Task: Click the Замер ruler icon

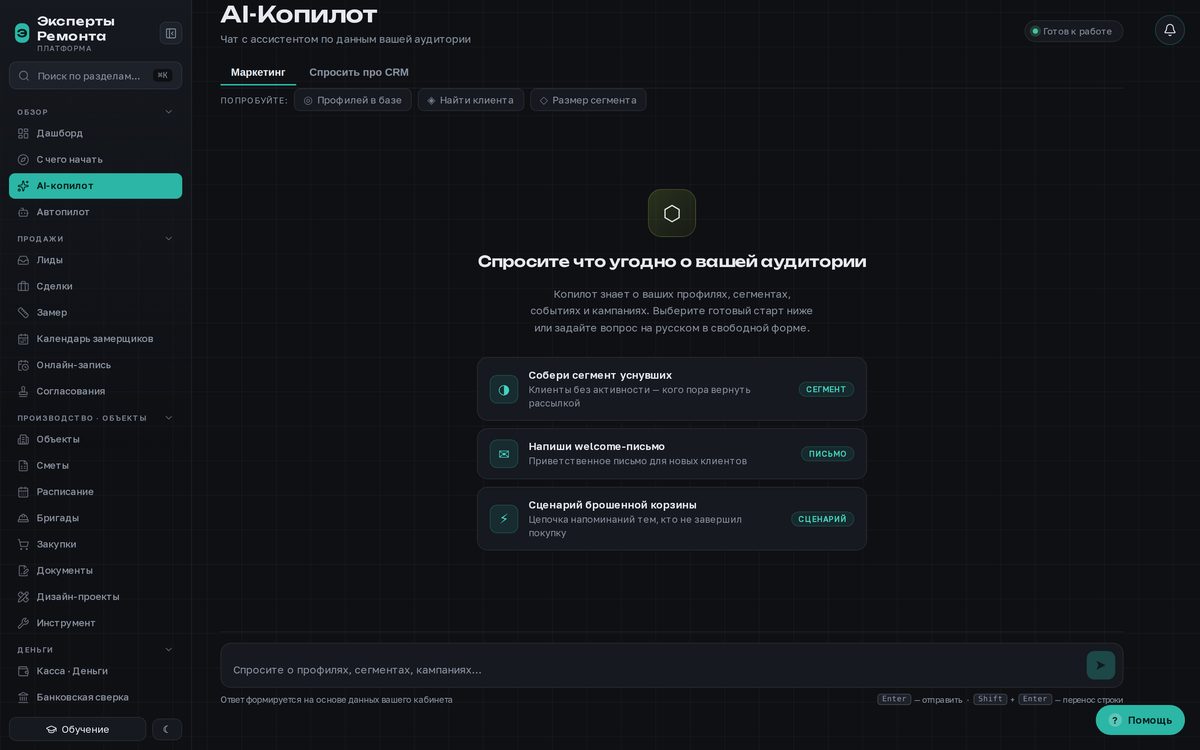Action: pos(23,312)
